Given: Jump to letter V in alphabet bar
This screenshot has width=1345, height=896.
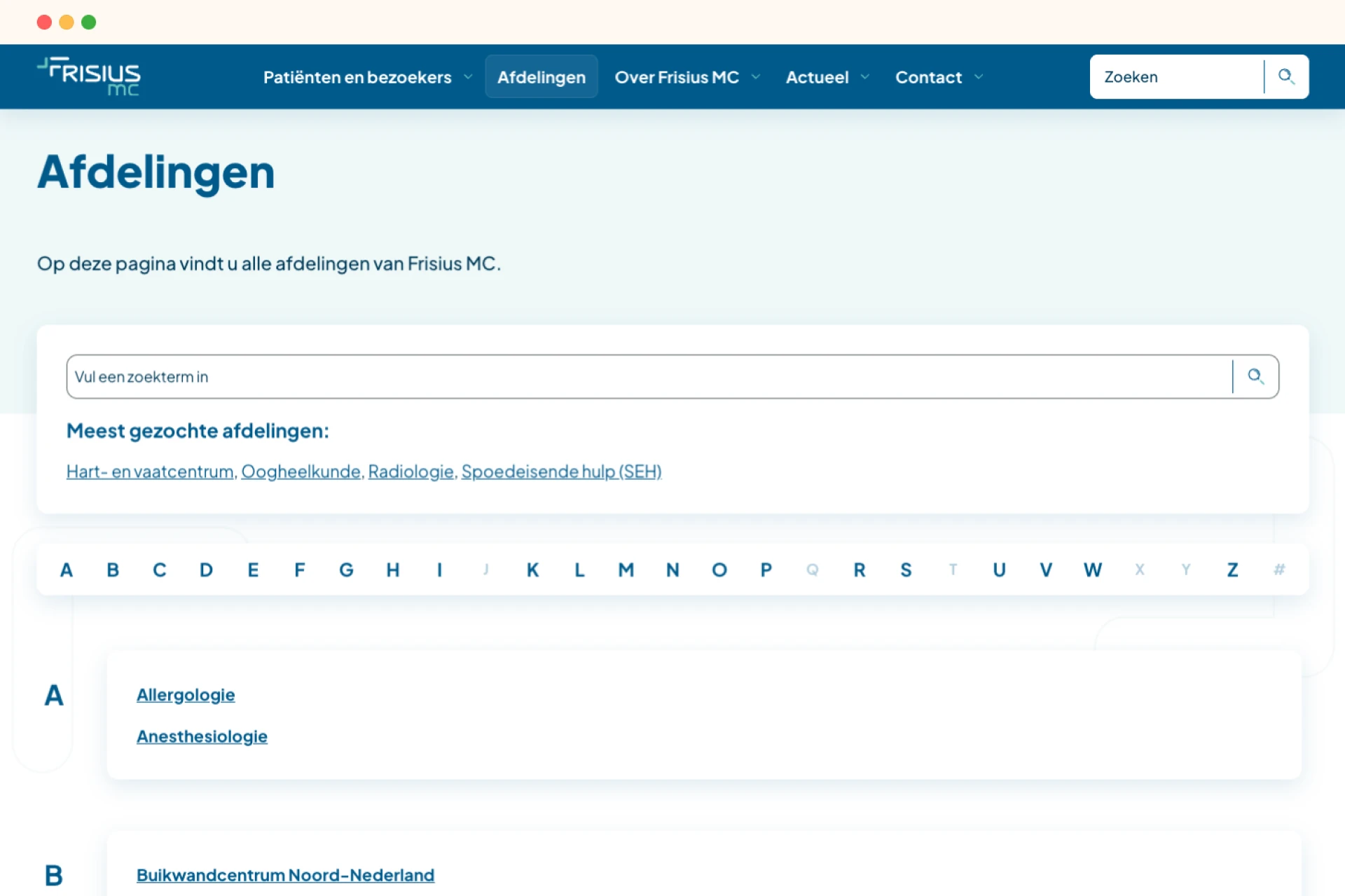Looking at the screenshot, I should point(1046,570).
